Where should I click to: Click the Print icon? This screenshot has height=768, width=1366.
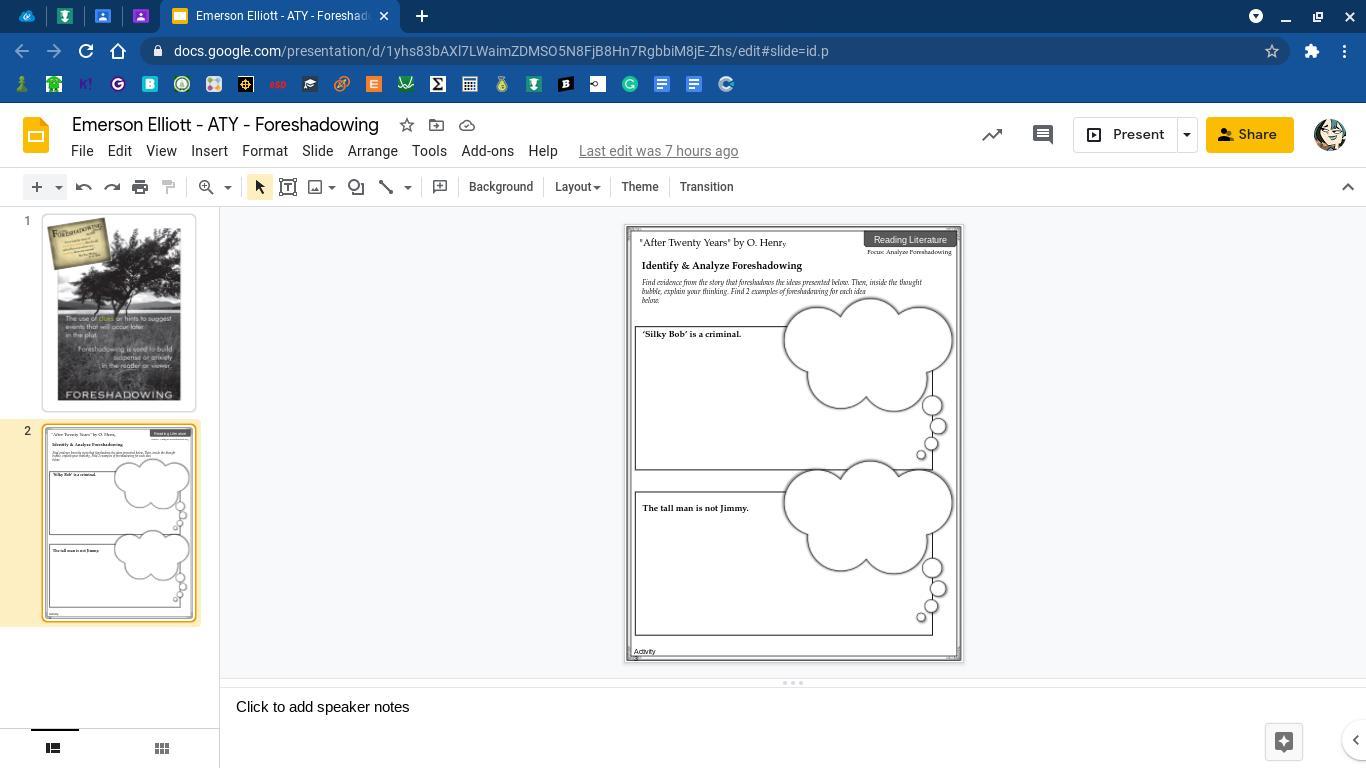[140, 187]
